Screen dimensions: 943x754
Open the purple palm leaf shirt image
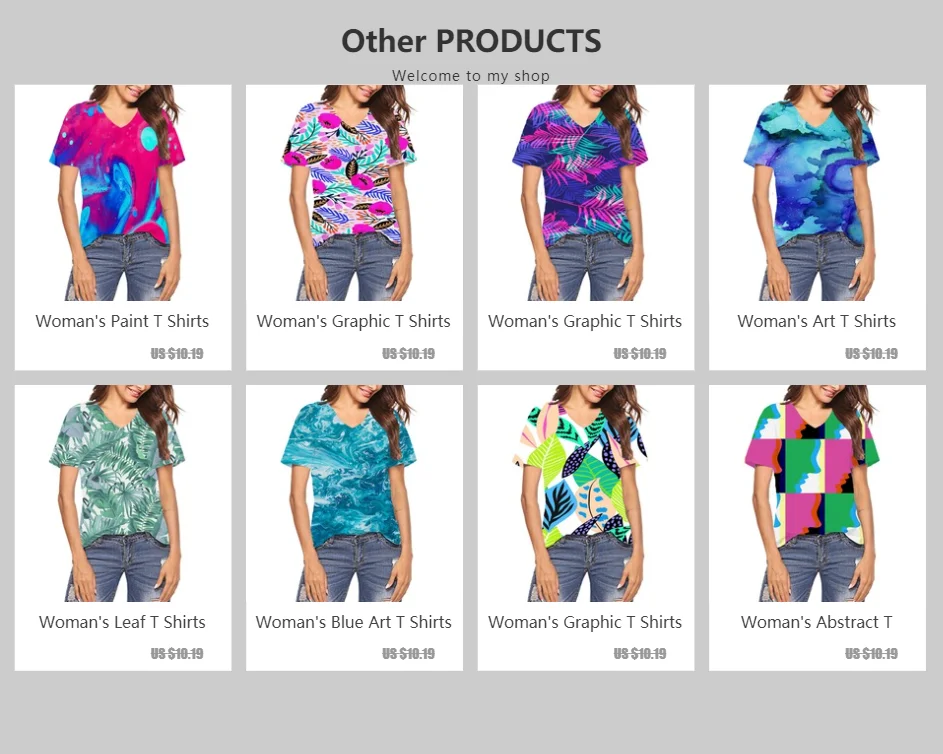586,192
